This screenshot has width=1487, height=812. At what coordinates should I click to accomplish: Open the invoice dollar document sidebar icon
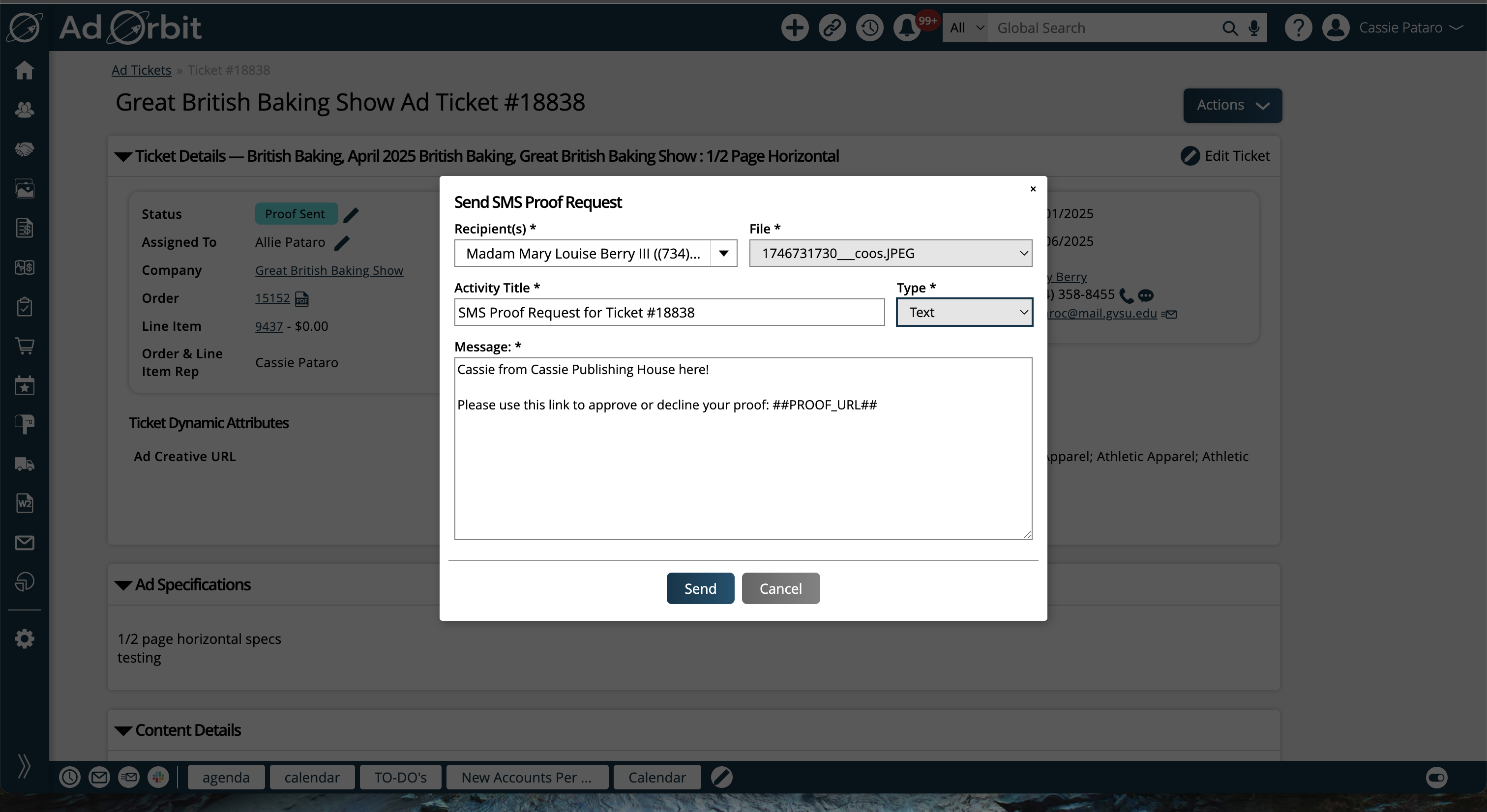click(x=24, y=228)
